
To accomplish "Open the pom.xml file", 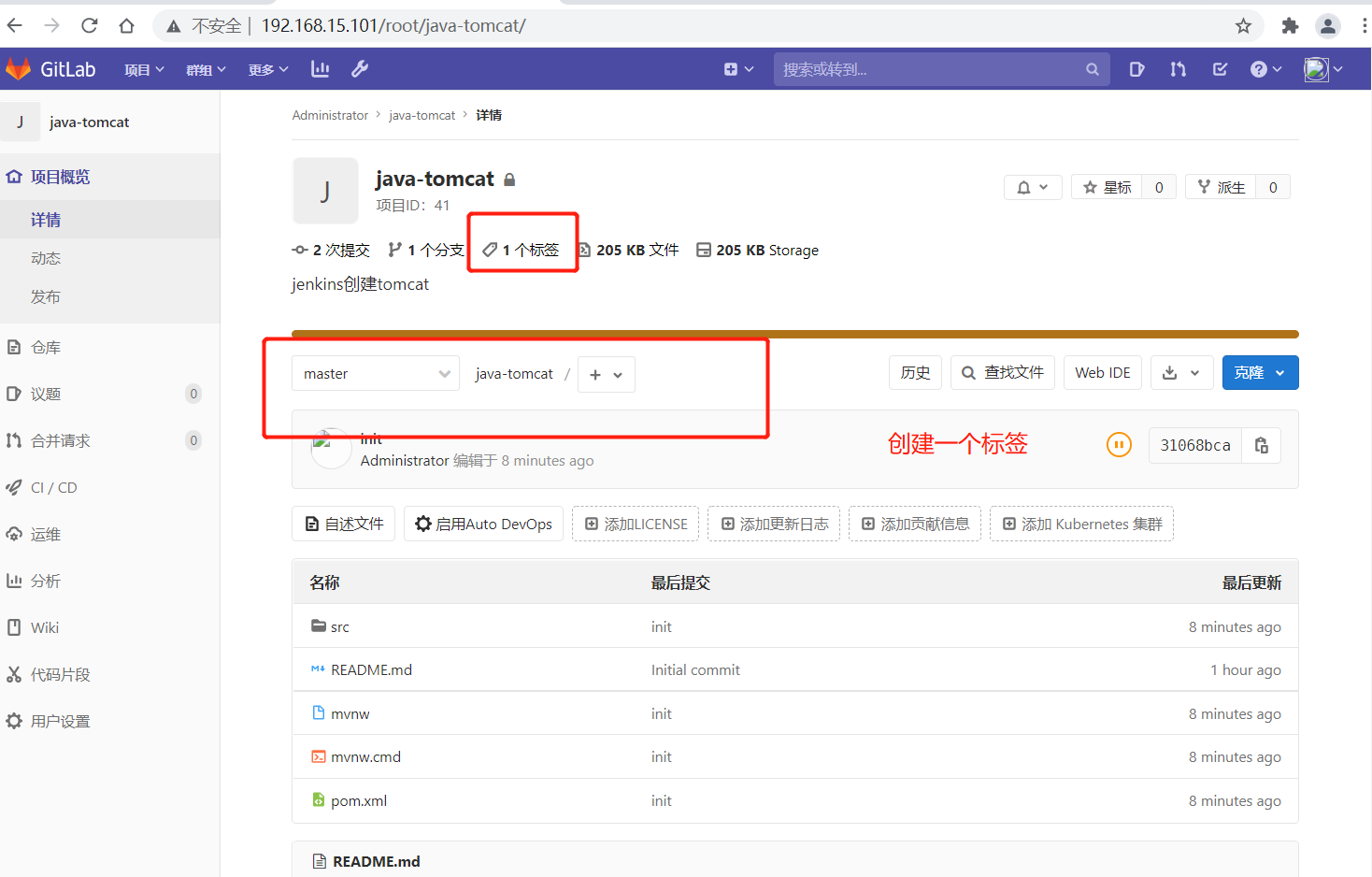I will [358, 800].
